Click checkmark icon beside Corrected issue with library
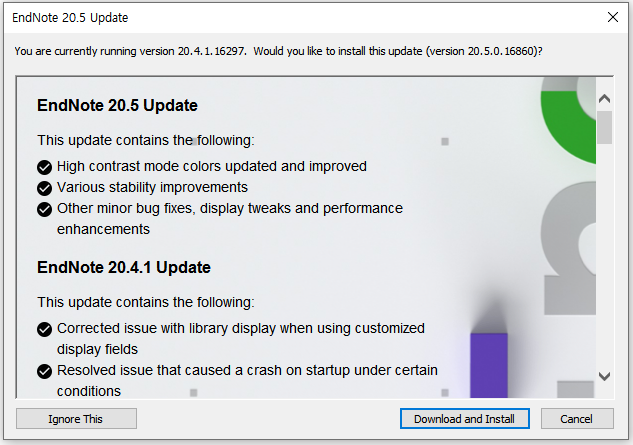Screen dimensions: 633x445 coord(44,329)
